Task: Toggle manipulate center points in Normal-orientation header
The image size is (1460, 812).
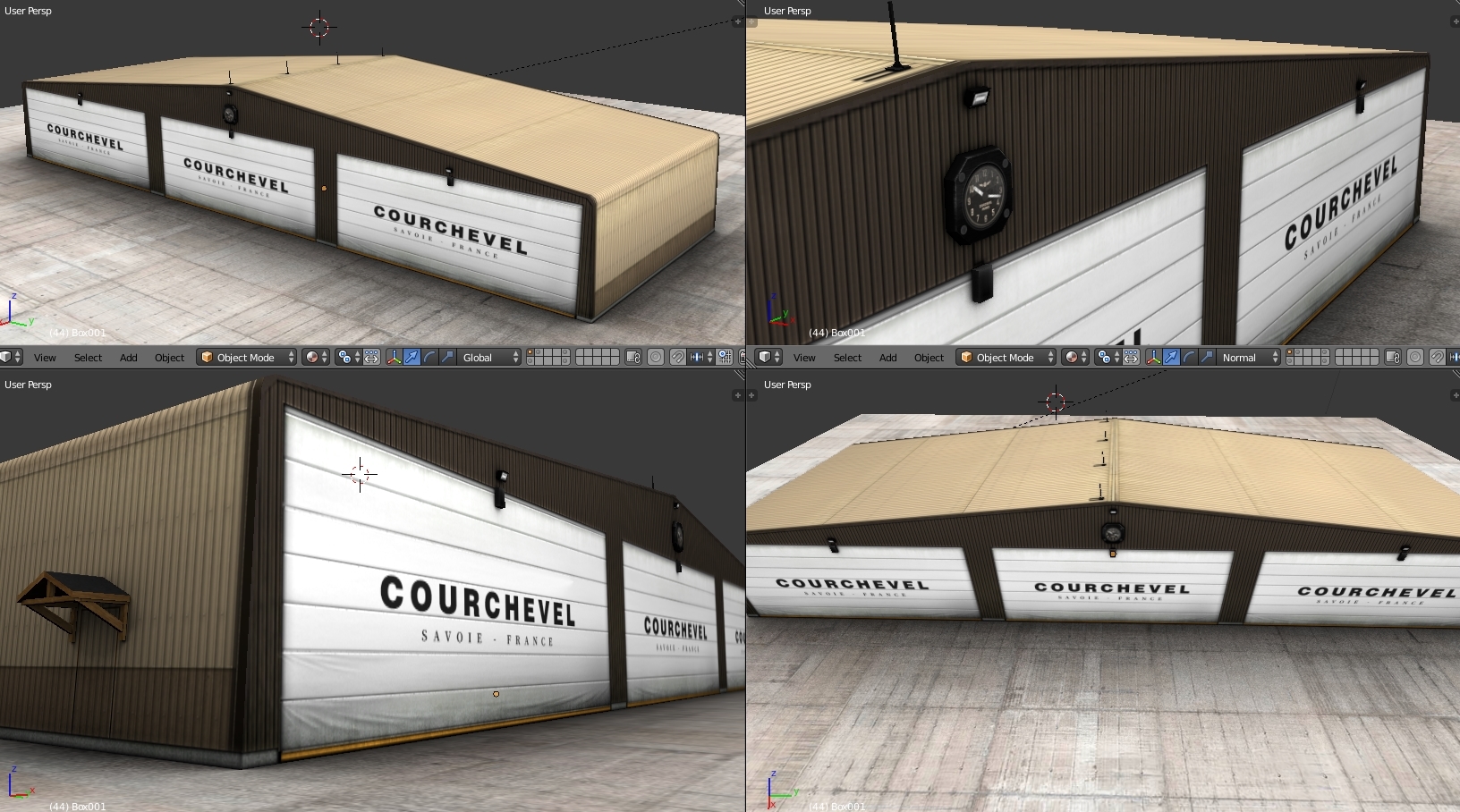Action: point(1131,357)
